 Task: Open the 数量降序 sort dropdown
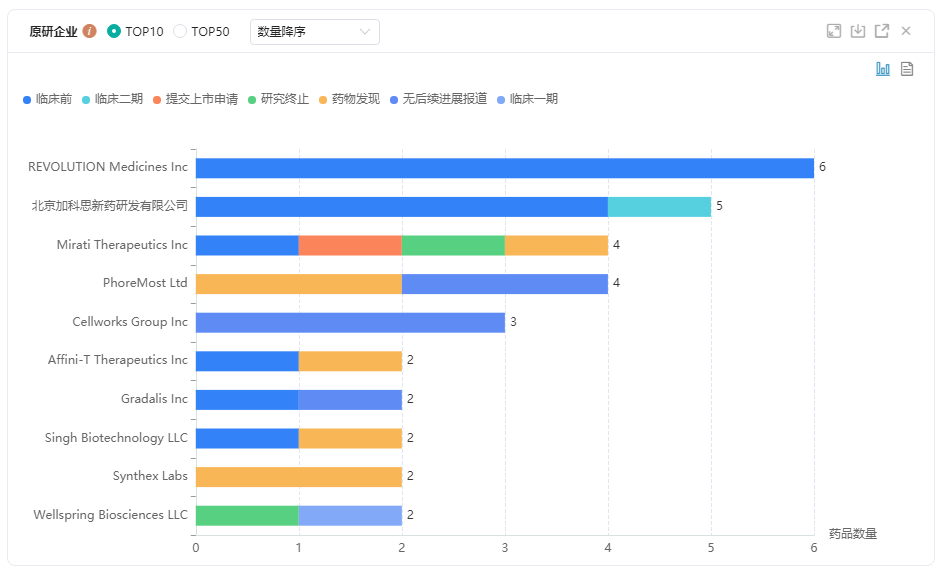click(314, 32)
